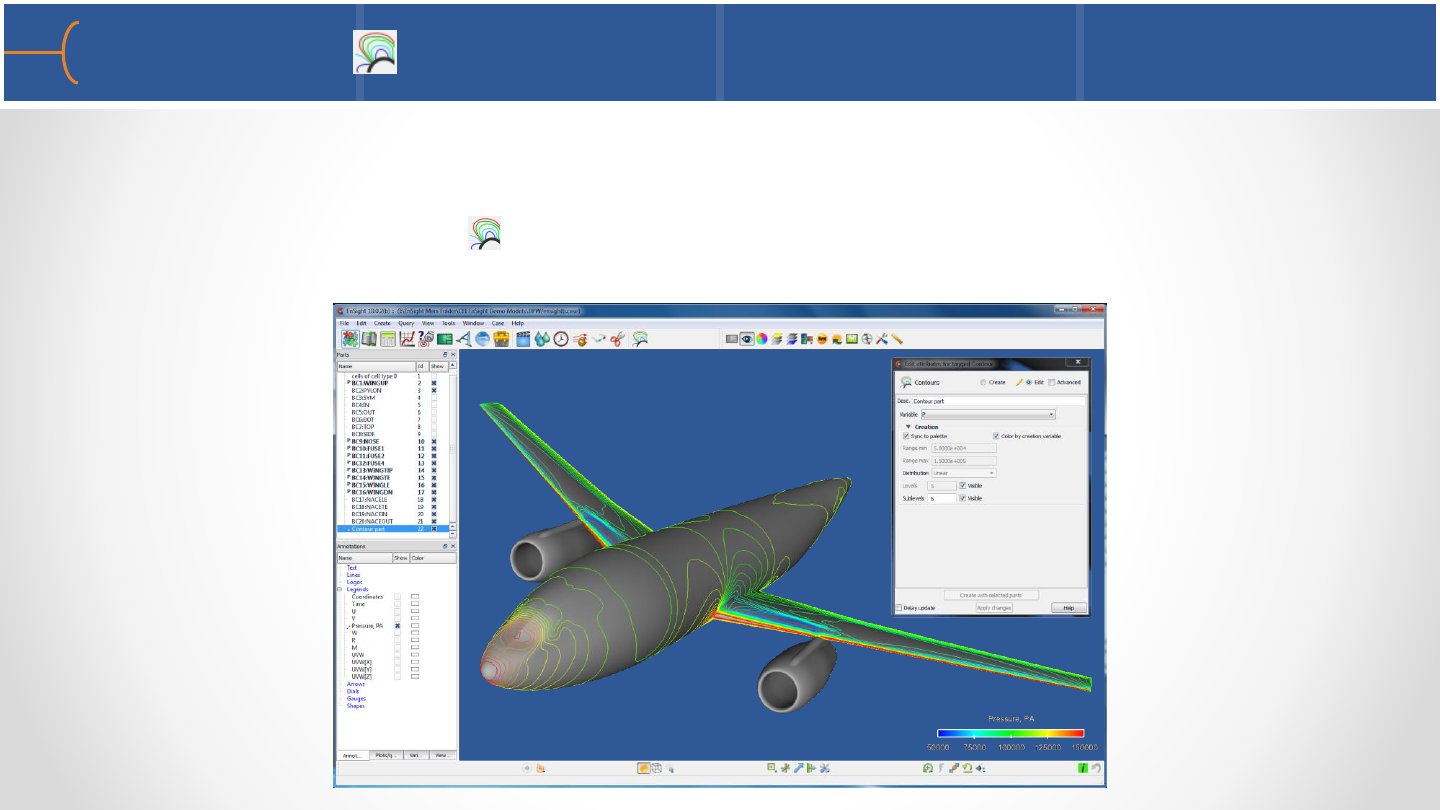Click the clock time icon
The width and height of the screenshot is (1440, 810).
pyautogui.click(x=561, y=339)
